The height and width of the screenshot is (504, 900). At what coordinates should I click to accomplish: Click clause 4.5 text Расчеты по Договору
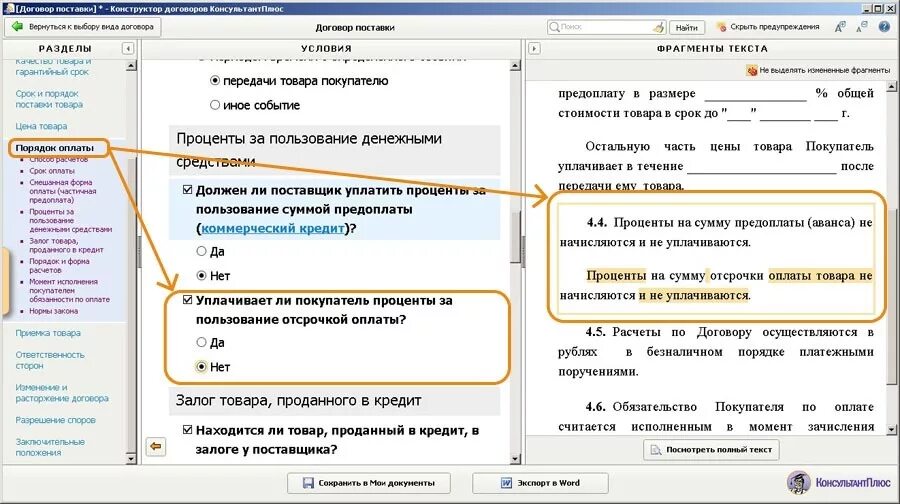[x=716, y=351]
